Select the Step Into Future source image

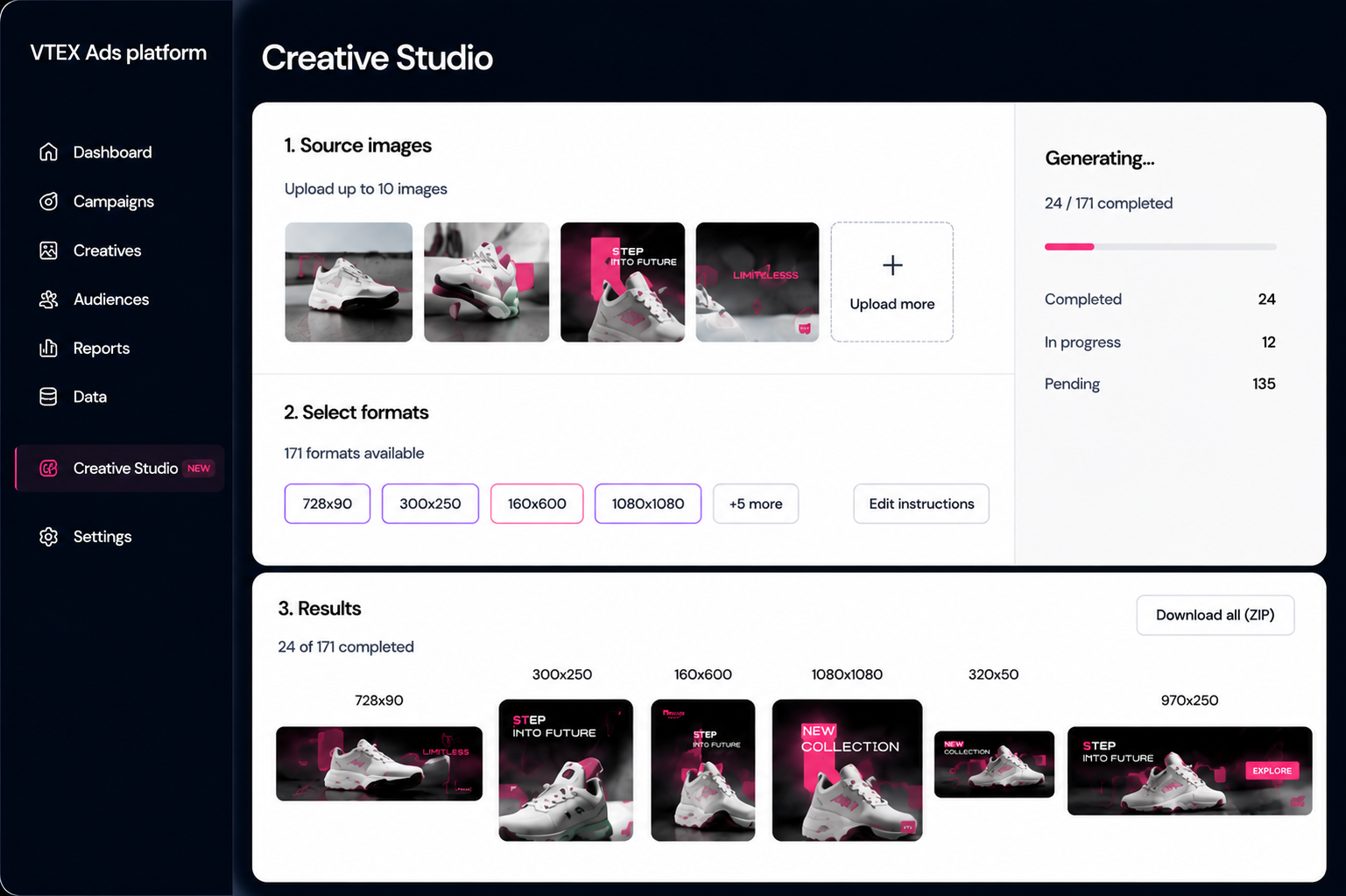coord(623,281)
